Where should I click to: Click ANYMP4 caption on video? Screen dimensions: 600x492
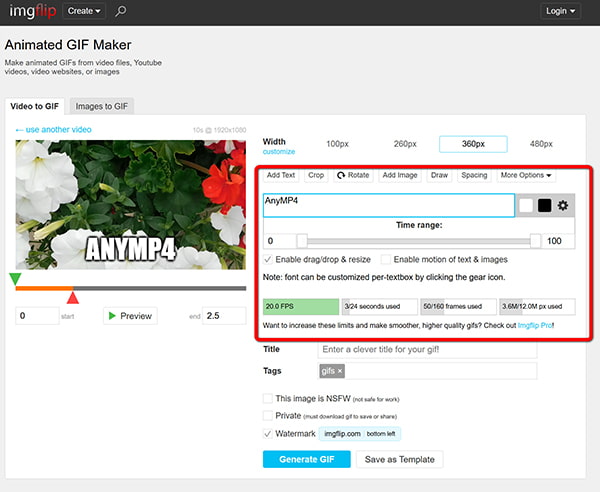[130, 249]
